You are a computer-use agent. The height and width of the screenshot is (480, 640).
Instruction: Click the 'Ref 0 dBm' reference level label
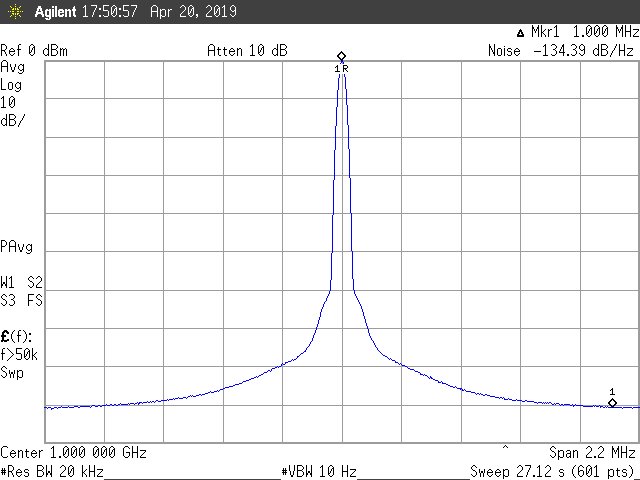[34, 51]
